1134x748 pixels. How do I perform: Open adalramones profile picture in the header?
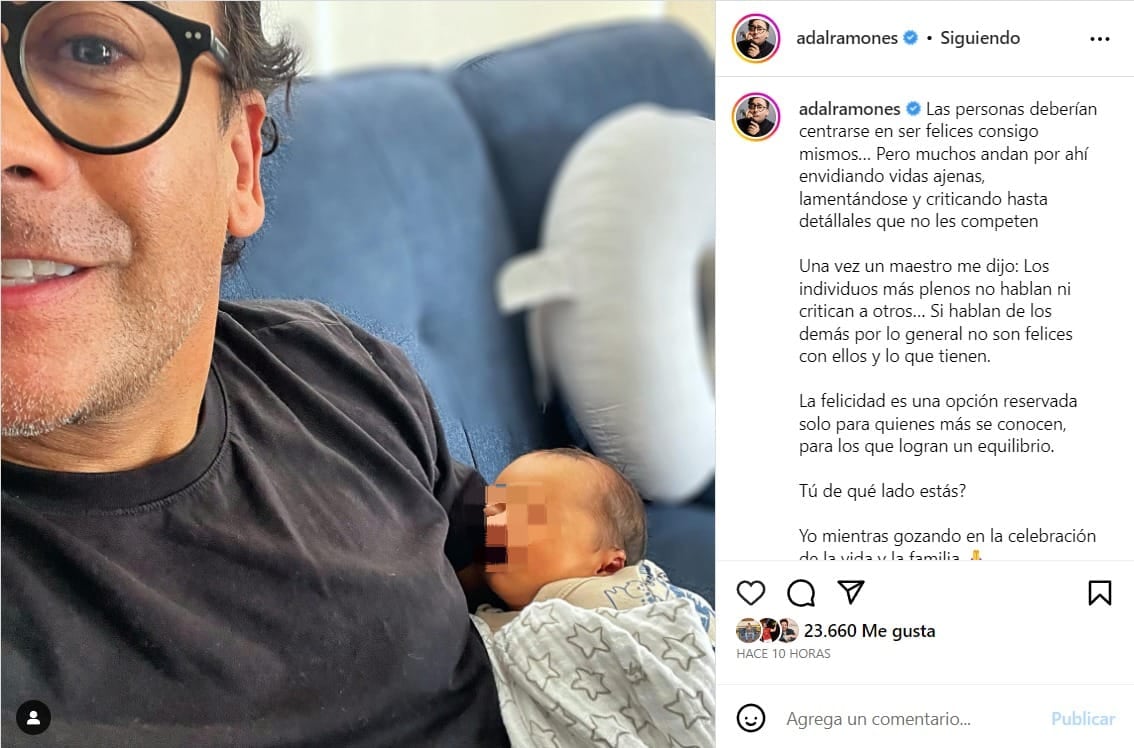756,38
